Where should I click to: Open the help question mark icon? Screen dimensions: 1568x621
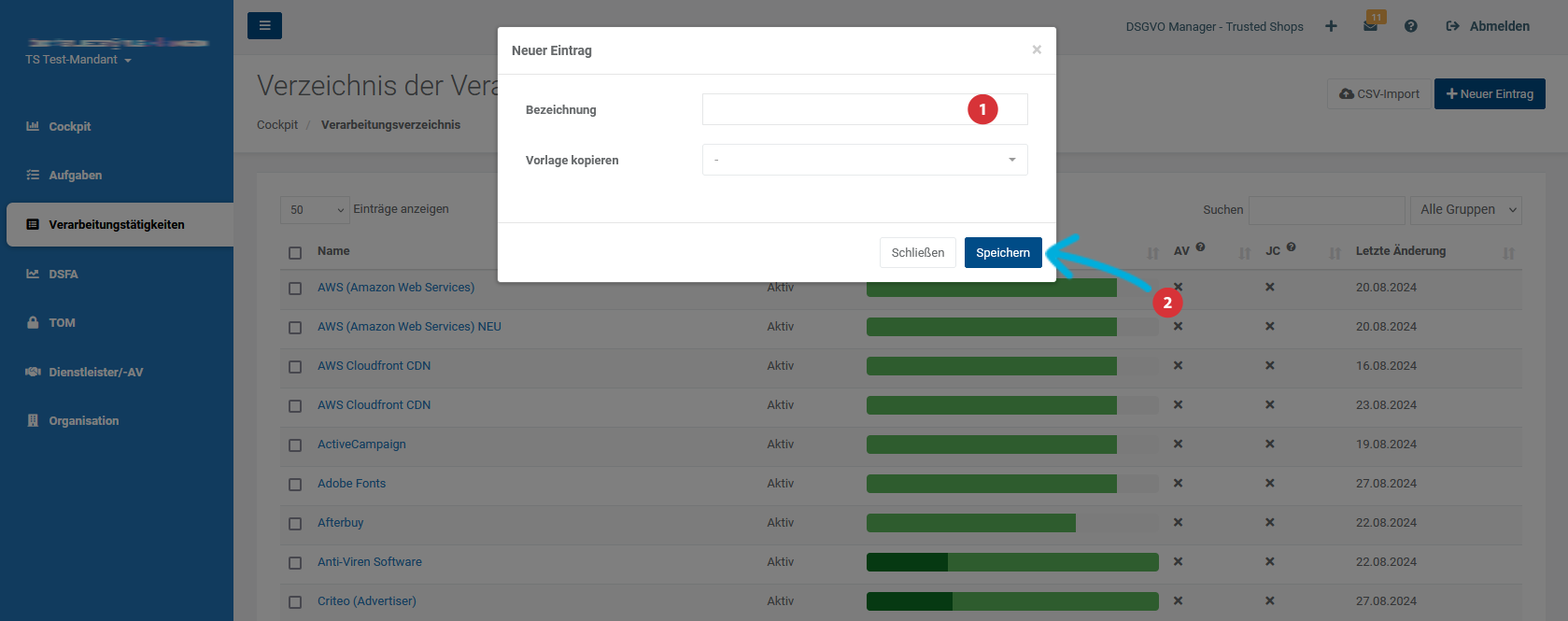(1411, 26)
